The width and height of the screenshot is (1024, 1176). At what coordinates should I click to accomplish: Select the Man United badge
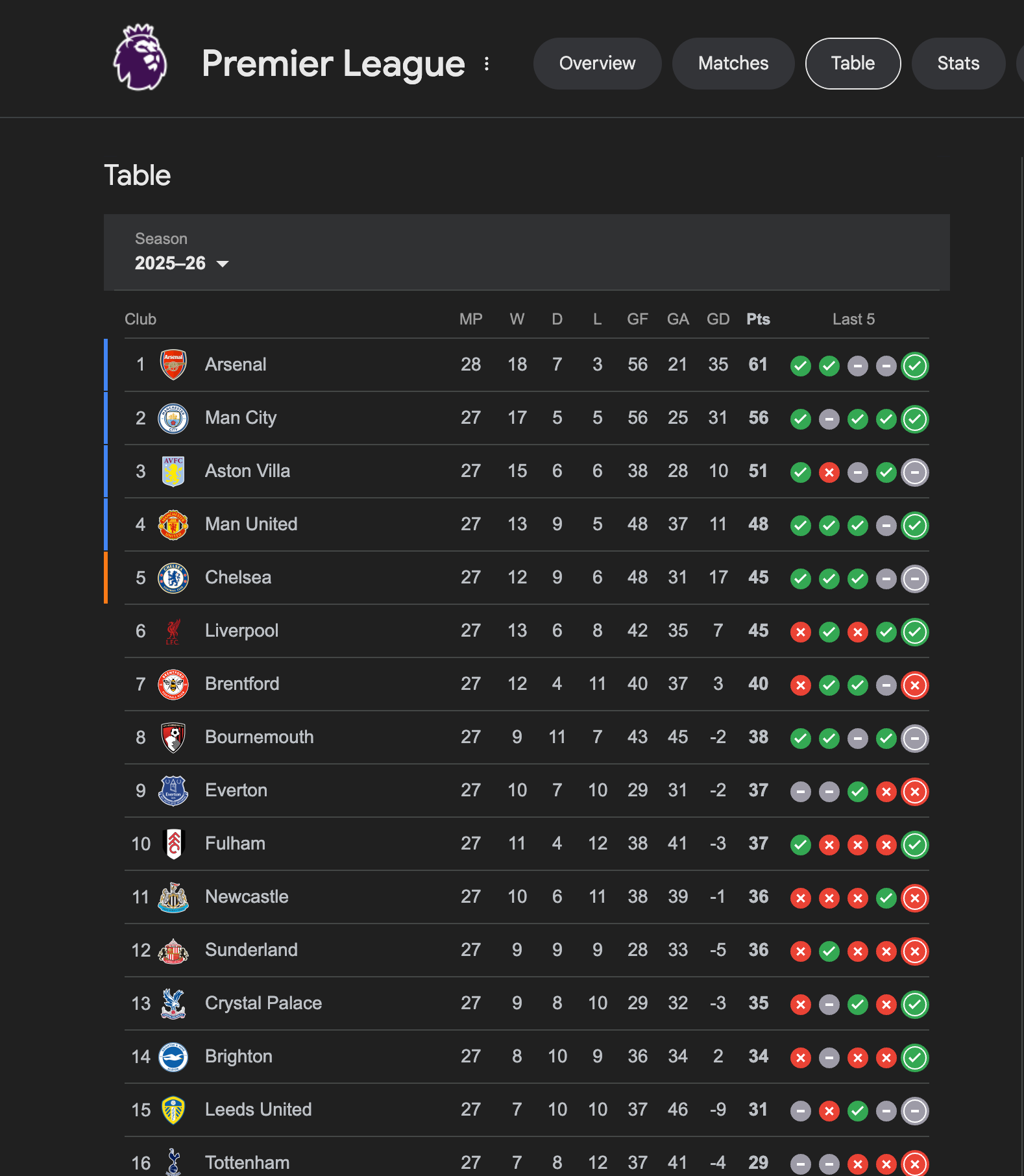tap(173, 524)
